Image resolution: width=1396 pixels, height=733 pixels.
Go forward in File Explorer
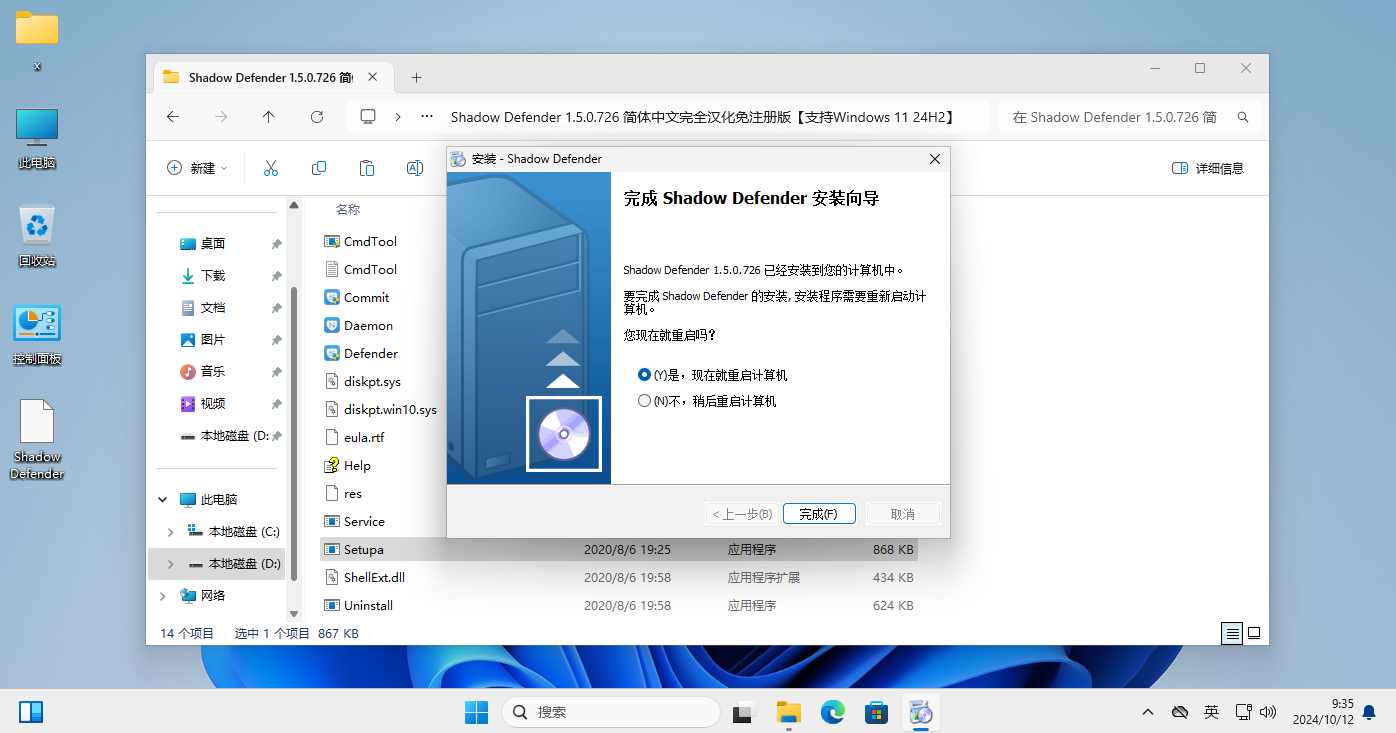[221, 117]
